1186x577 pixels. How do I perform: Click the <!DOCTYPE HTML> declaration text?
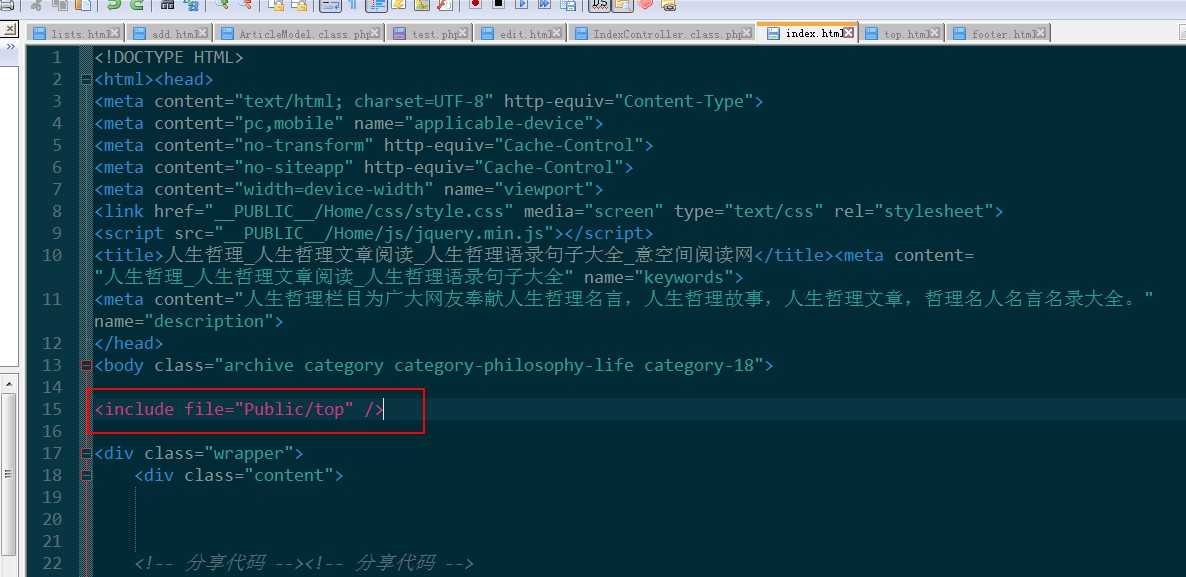[169, 57]
